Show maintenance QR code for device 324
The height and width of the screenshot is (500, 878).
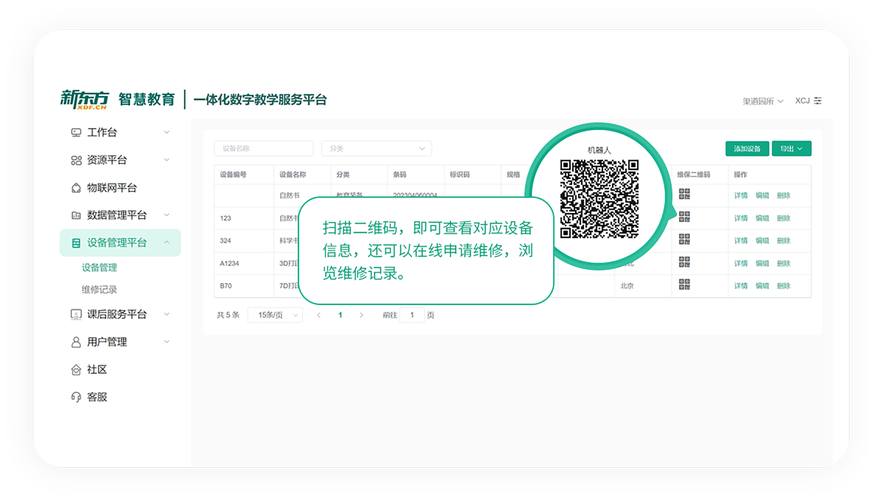coord(684,239)
